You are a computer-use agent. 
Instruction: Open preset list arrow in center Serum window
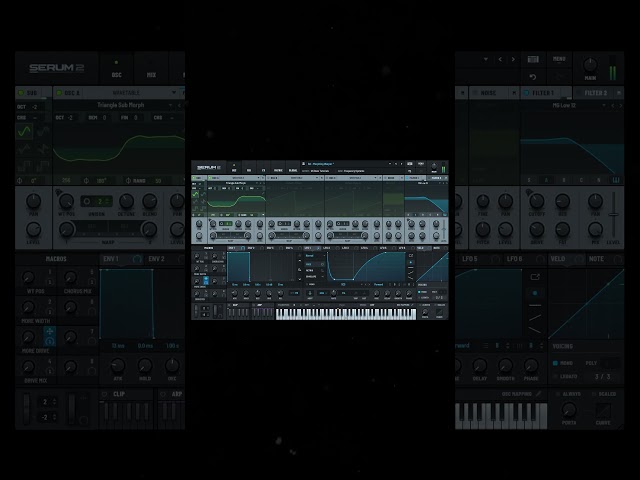[390, 164]
